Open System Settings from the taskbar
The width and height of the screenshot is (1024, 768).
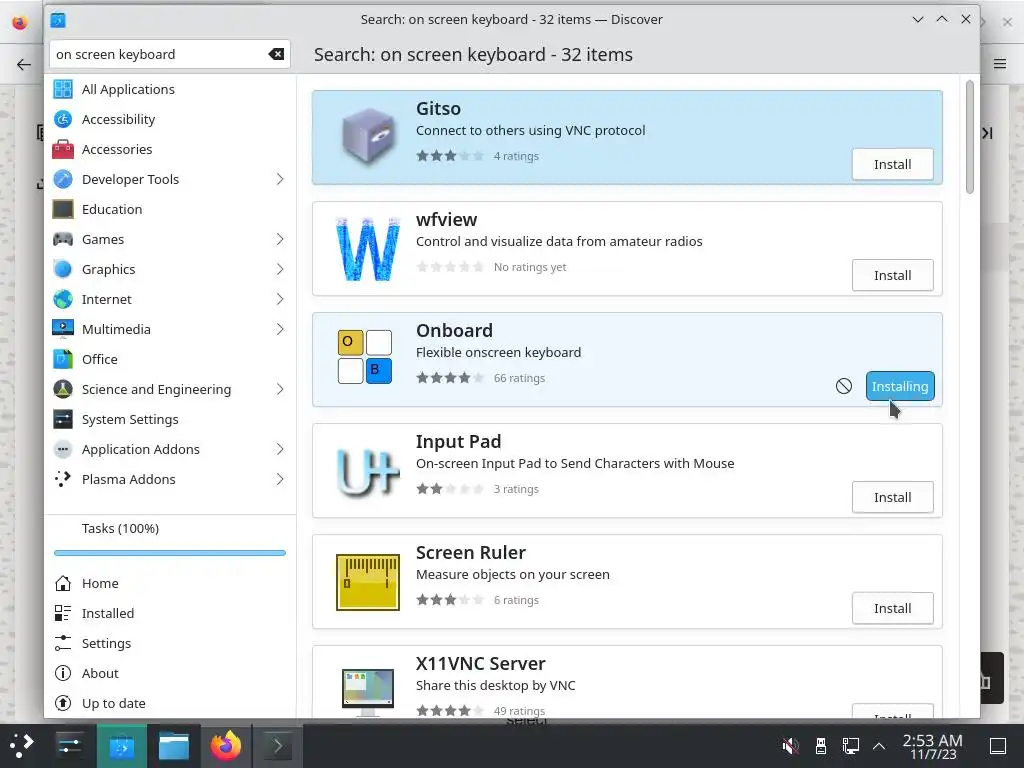point(69,745)
